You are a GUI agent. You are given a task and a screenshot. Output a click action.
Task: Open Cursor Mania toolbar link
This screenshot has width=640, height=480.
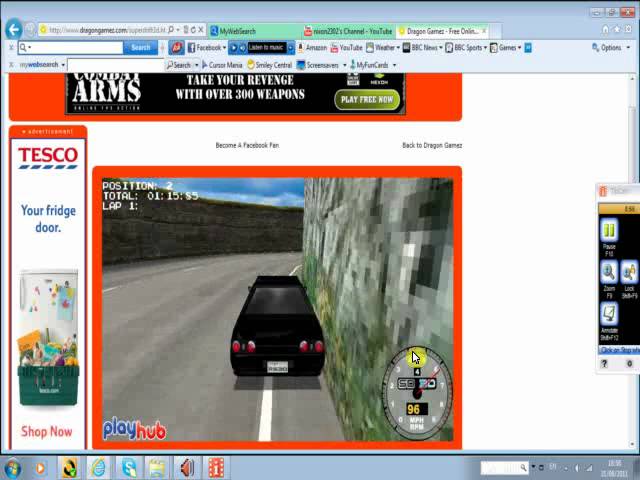tap(222, 65)
